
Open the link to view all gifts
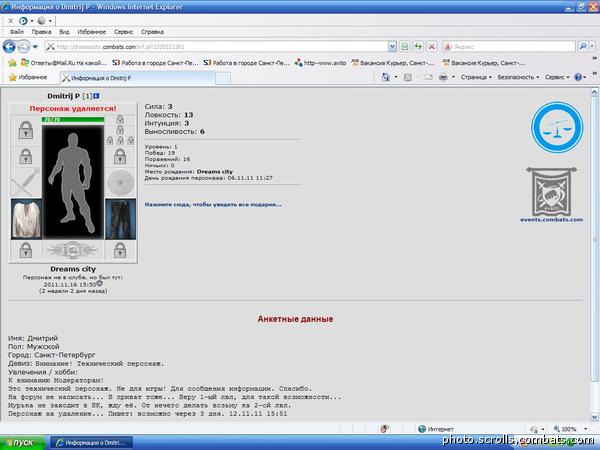click(213, 204)
